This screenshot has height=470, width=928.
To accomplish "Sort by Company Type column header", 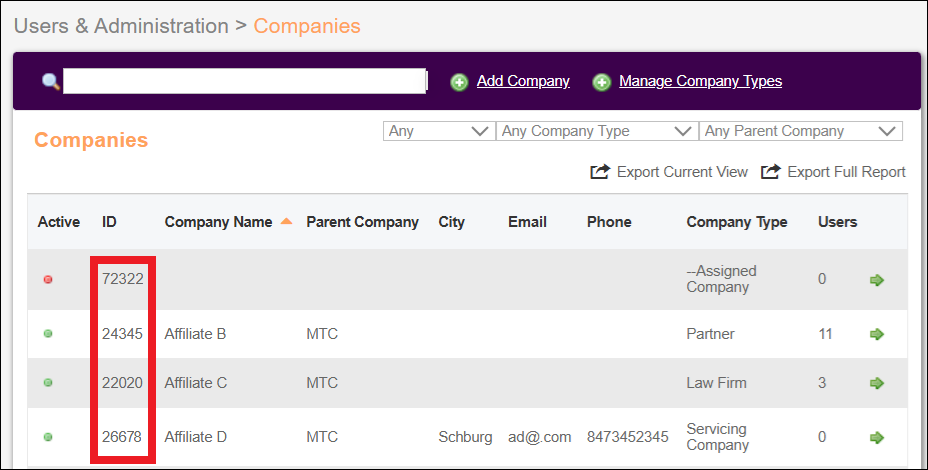I will (737, 222).
